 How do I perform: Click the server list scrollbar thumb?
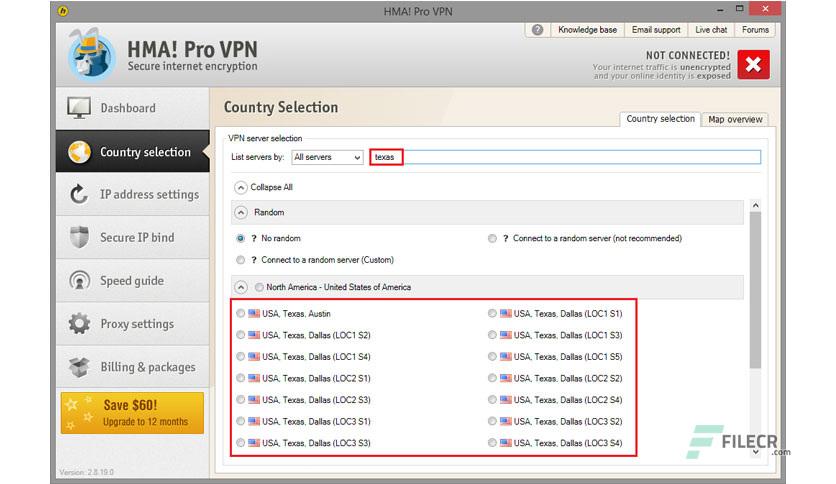[x=755, y=289]
